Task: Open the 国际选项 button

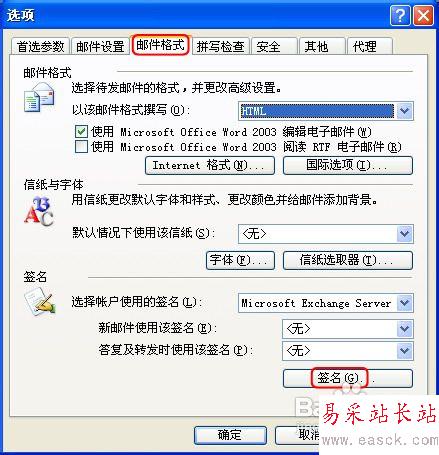Action: [348, 165]
